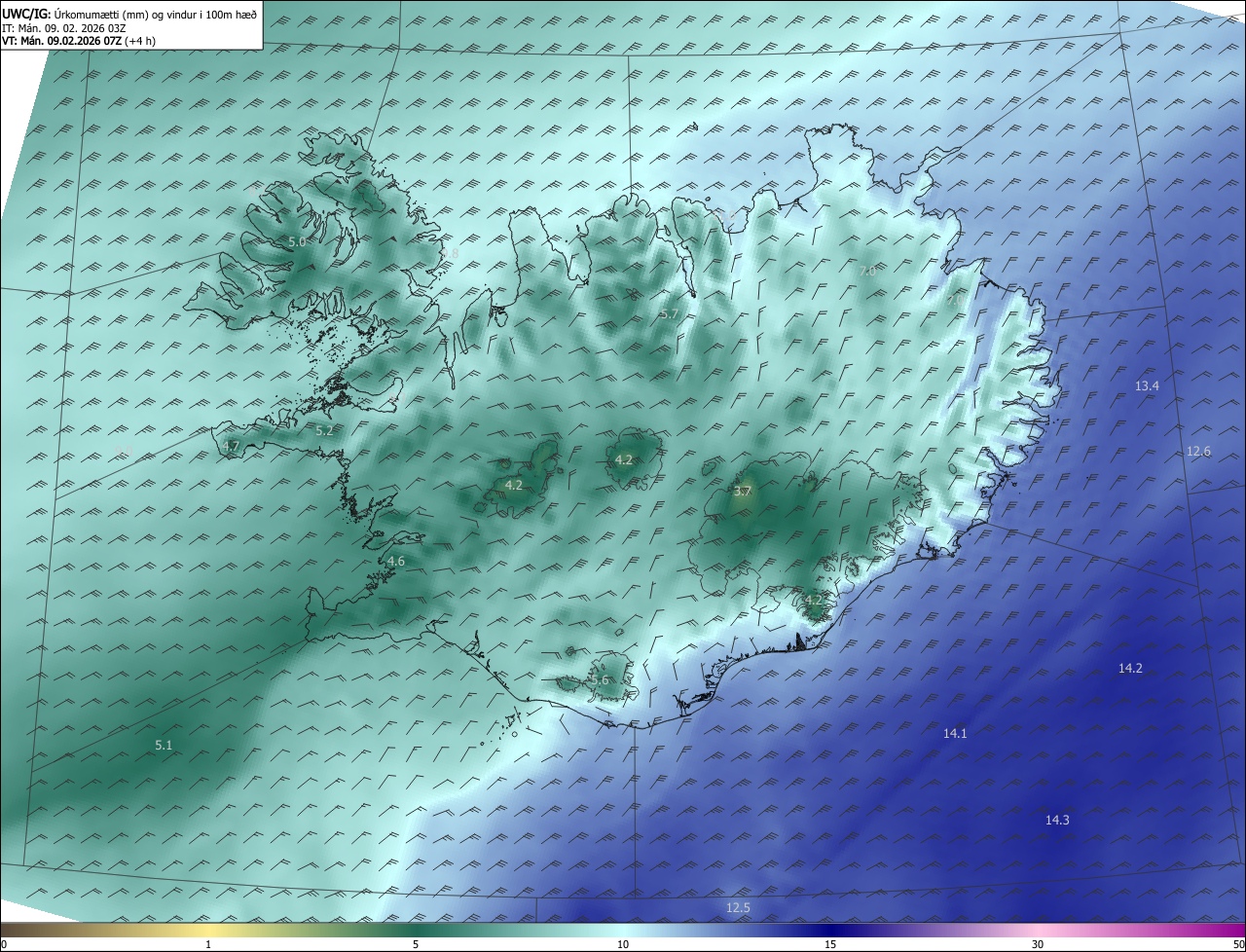Click the color scale tick label 10
This screenshot has height=952, width=1246.
pyautogui.click(x=623, y=944)
